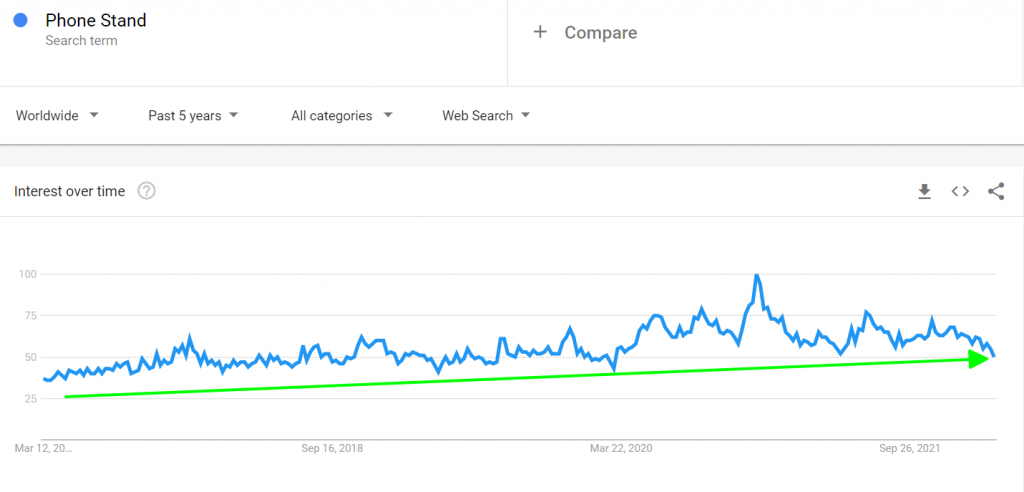Click the 'Search term' subtitle text
This screenshot has width=1024, height=492.
coord(81,41)
